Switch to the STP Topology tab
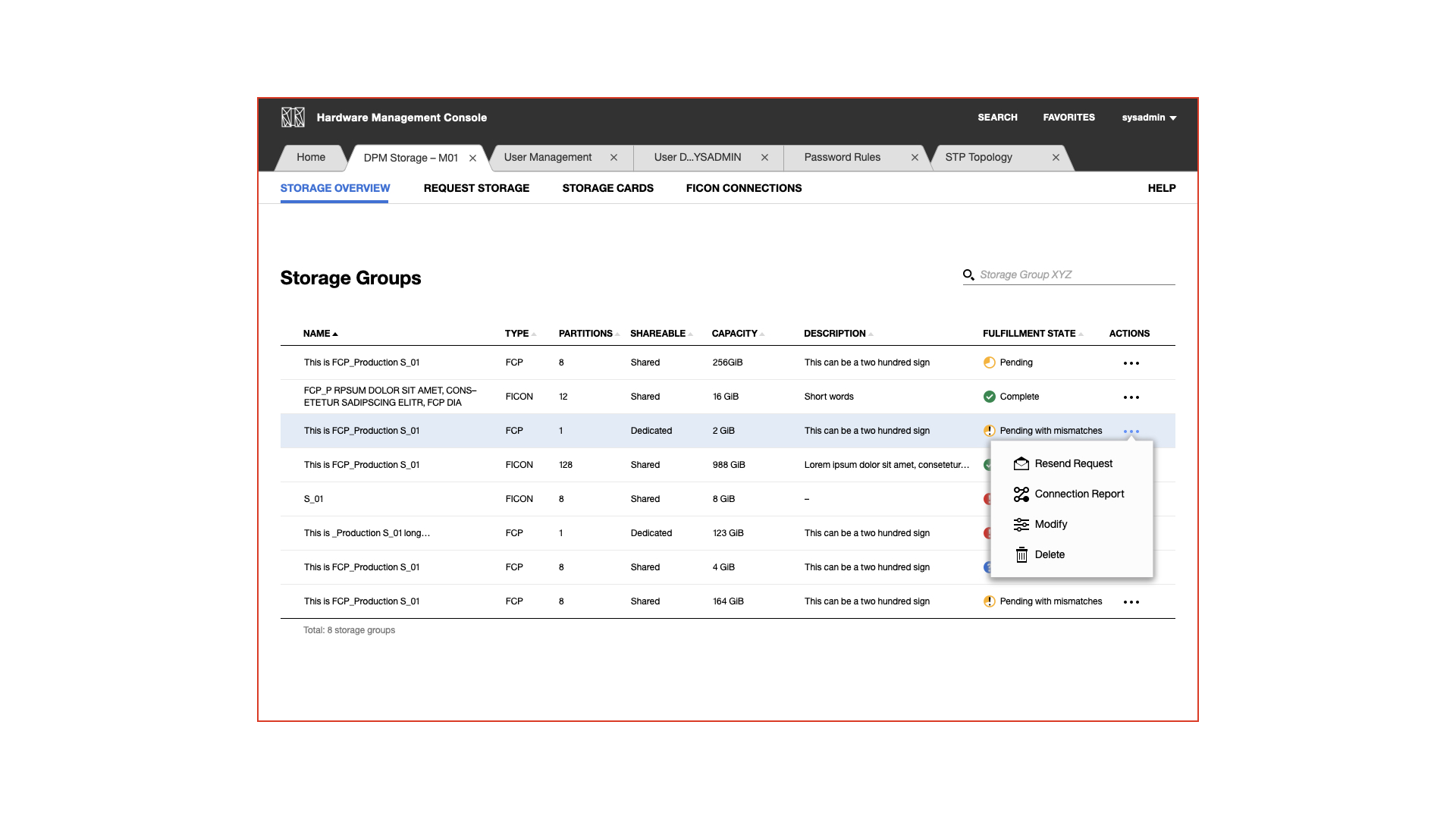Image resolution: width=1456 pixels, height=819 pixels. tap(978, 157)
